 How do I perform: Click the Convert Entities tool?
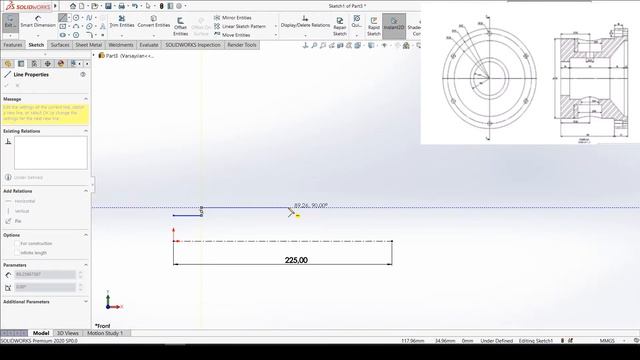coord(153,22)
